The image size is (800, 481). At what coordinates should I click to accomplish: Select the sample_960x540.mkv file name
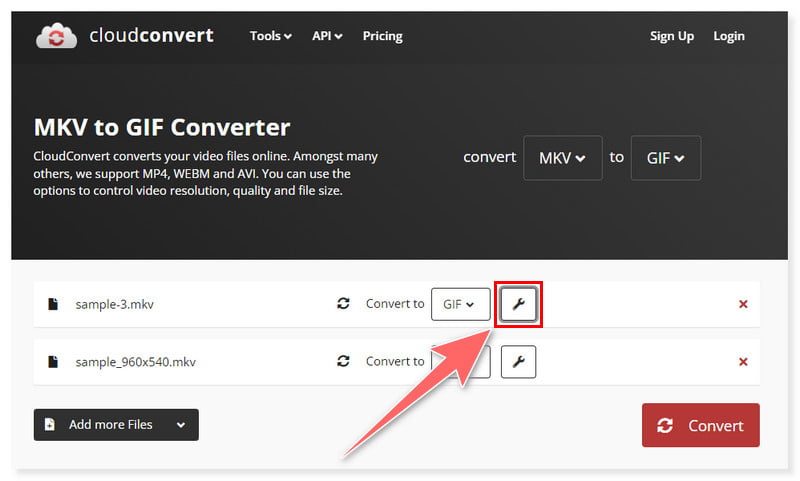click(x=135, y=362)
